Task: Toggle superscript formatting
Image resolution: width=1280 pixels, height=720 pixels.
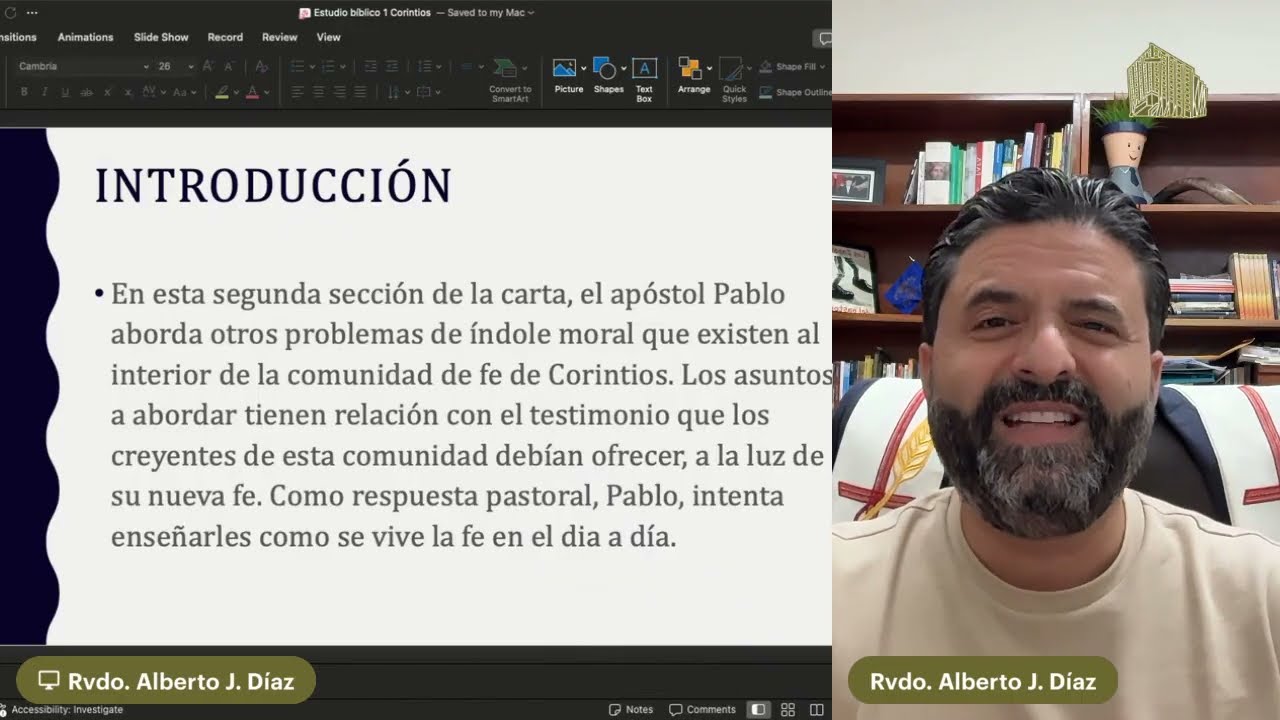Action: click(108, 92)
